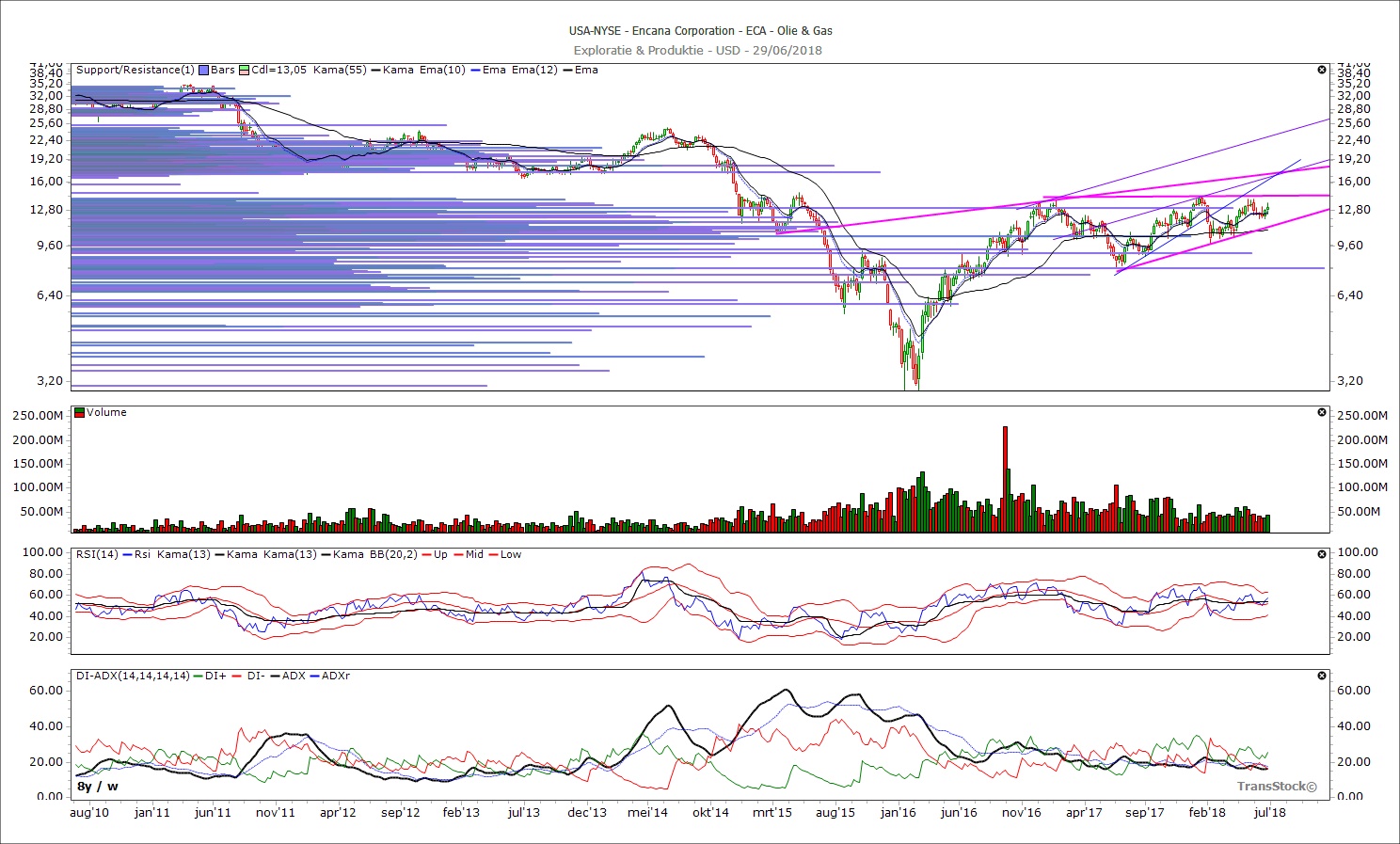1400x844 pixels.
Task: Click the mei'14 date axis label
Action: 647,812
